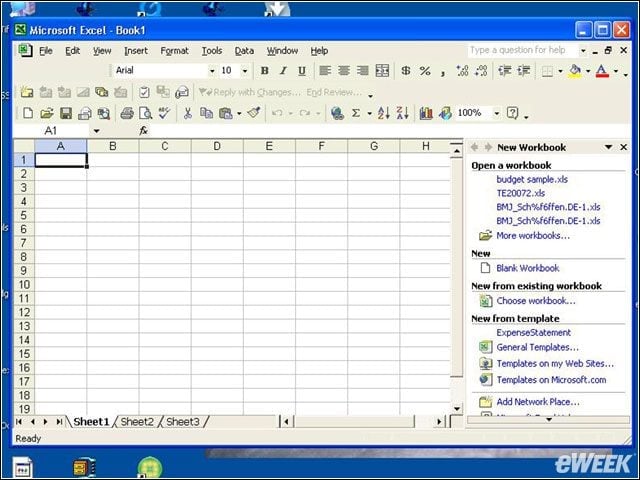The height and width of the screenshot is (480, 640).
Task: Open New Workbook pane menu arrow
Action: (608, 147)
